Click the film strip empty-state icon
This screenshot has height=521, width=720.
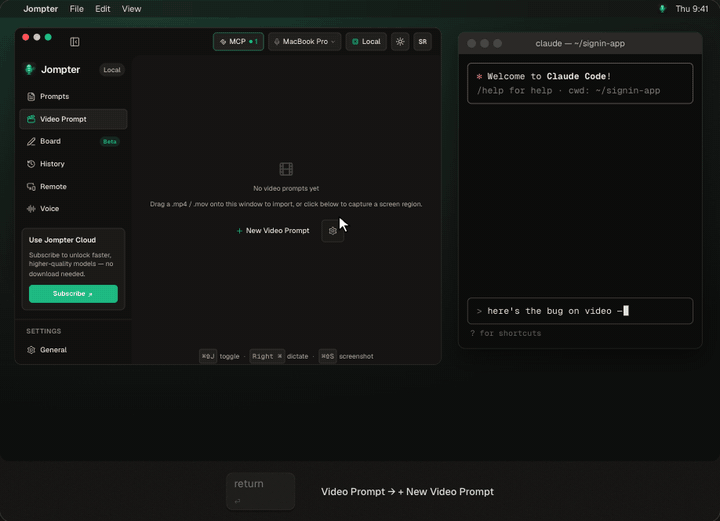286,169
